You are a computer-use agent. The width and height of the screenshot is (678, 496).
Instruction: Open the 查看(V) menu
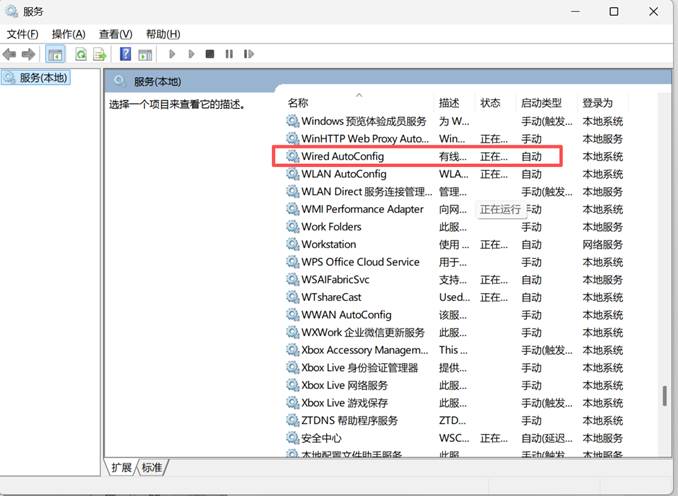tap(115, 33)
